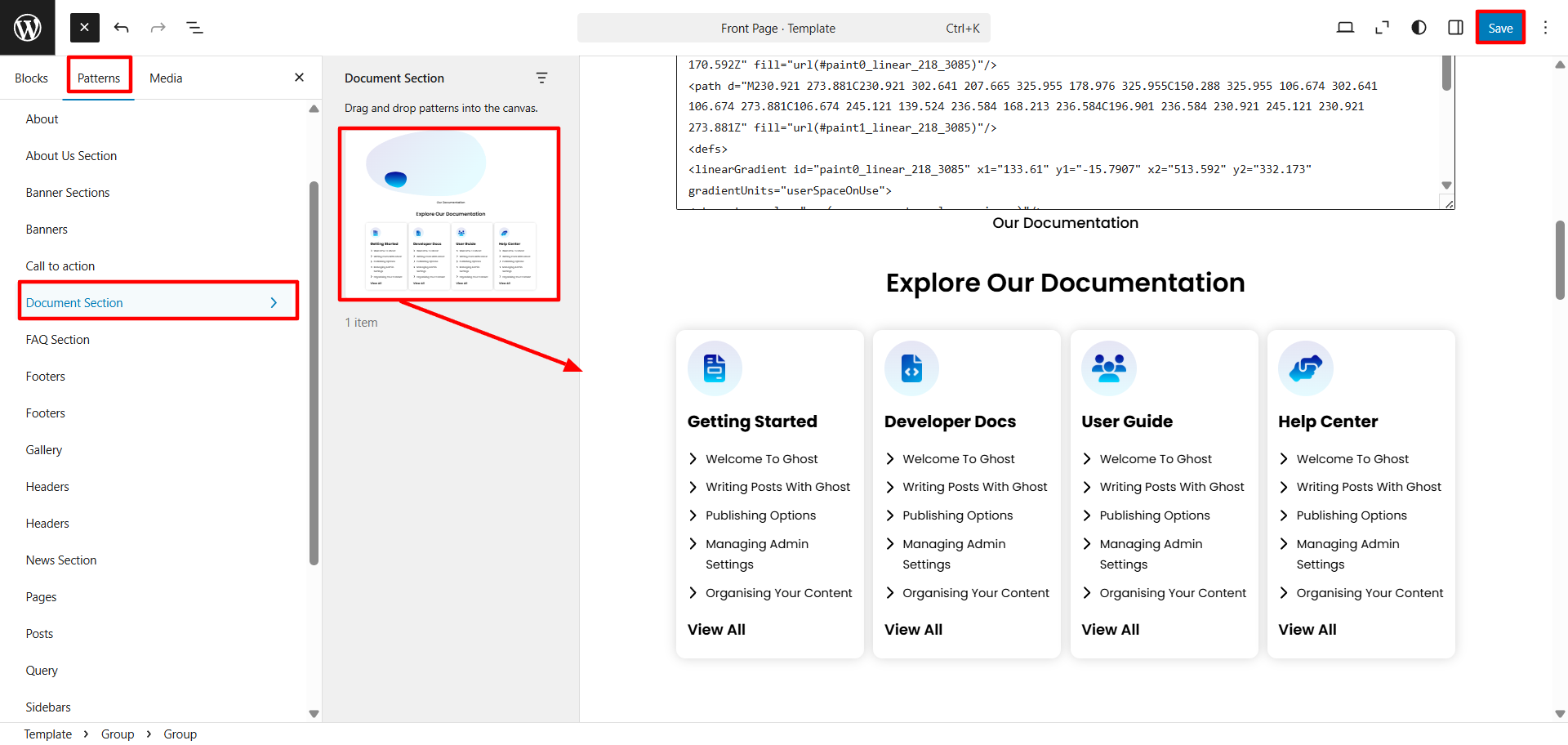Save the template
Screen dimensions: 1568x745
coord(1500,27)
